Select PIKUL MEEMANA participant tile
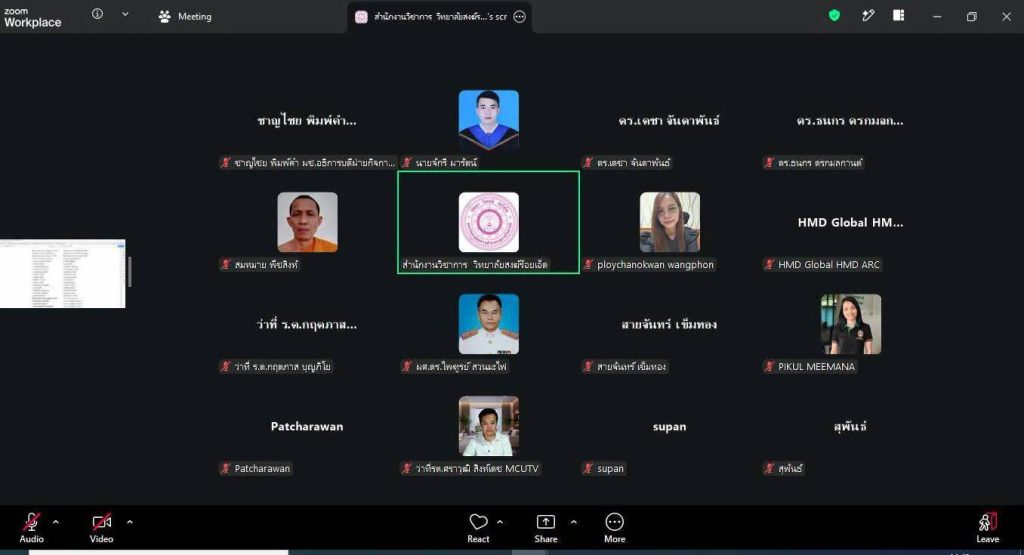Viewport: 1024px width, 555px height. (850, 333)
